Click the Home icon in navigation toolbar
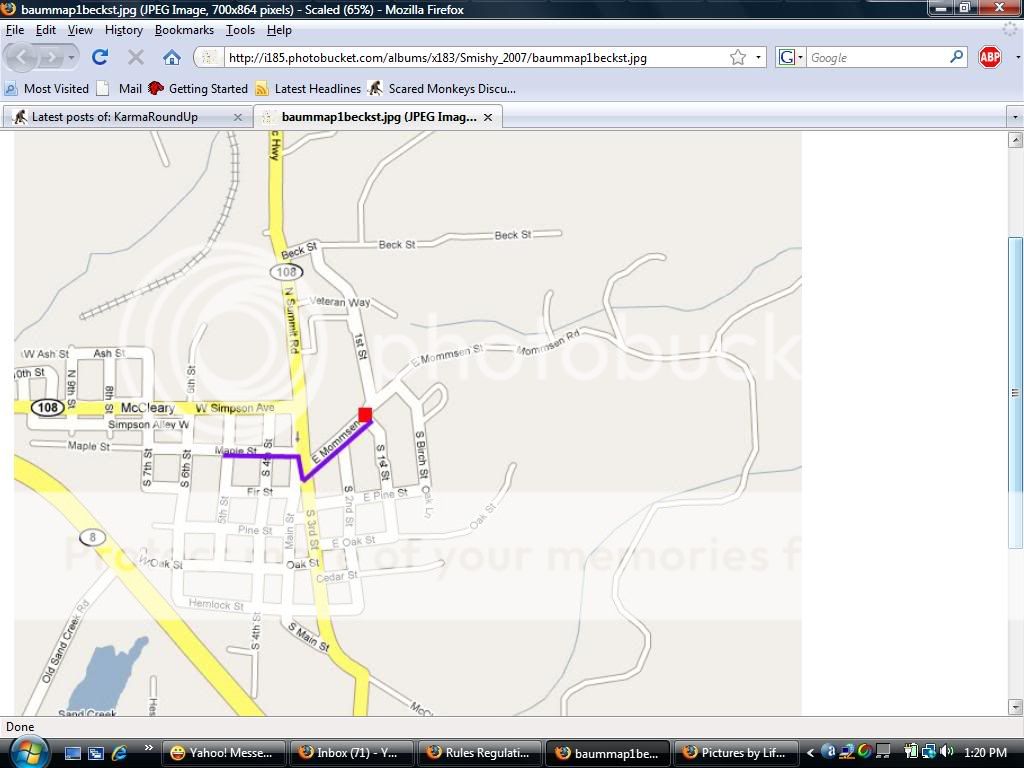Viewport: 1024px width, 768px height. tap(172, 57)
